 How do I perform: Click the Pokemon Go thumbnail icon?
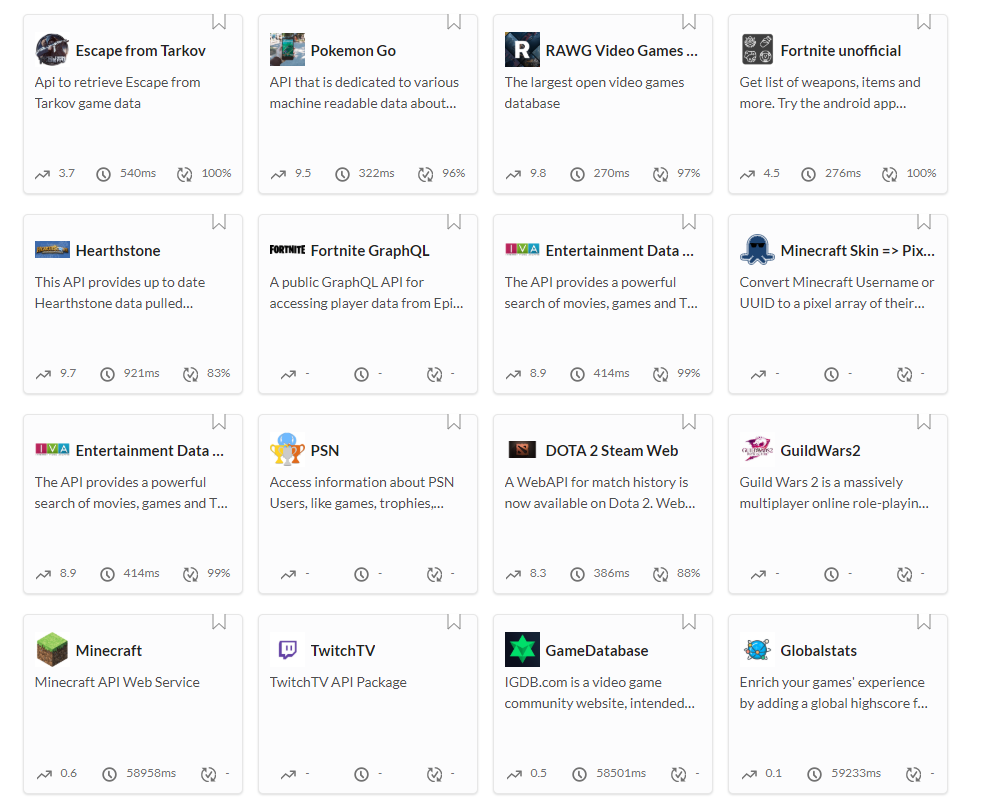[x=287, y=50]
